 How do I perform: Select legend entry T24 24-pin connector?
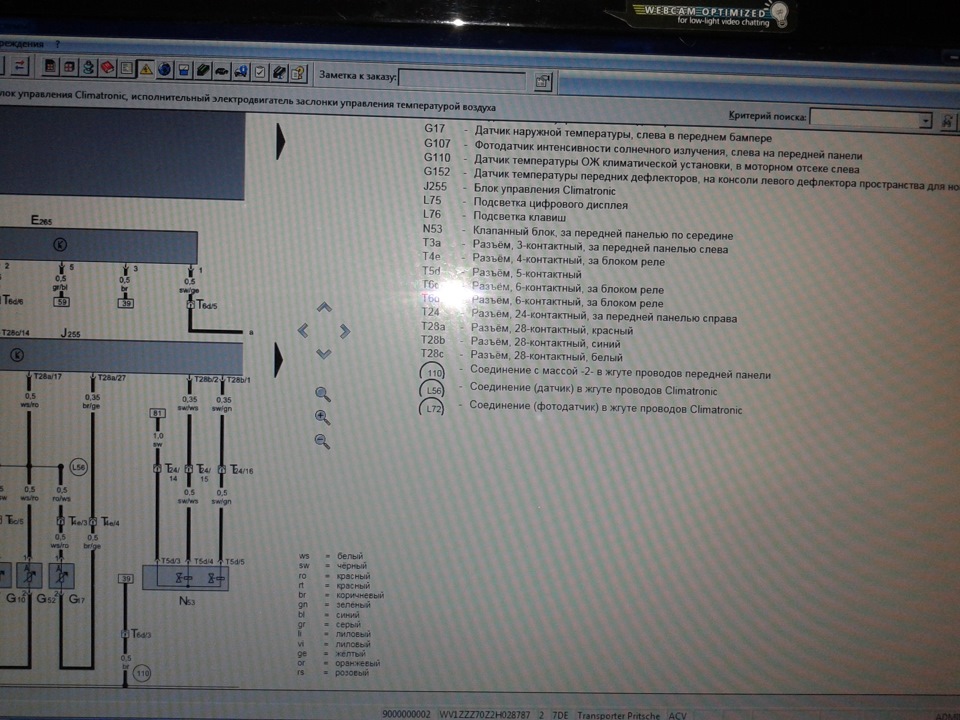[579, 315]
